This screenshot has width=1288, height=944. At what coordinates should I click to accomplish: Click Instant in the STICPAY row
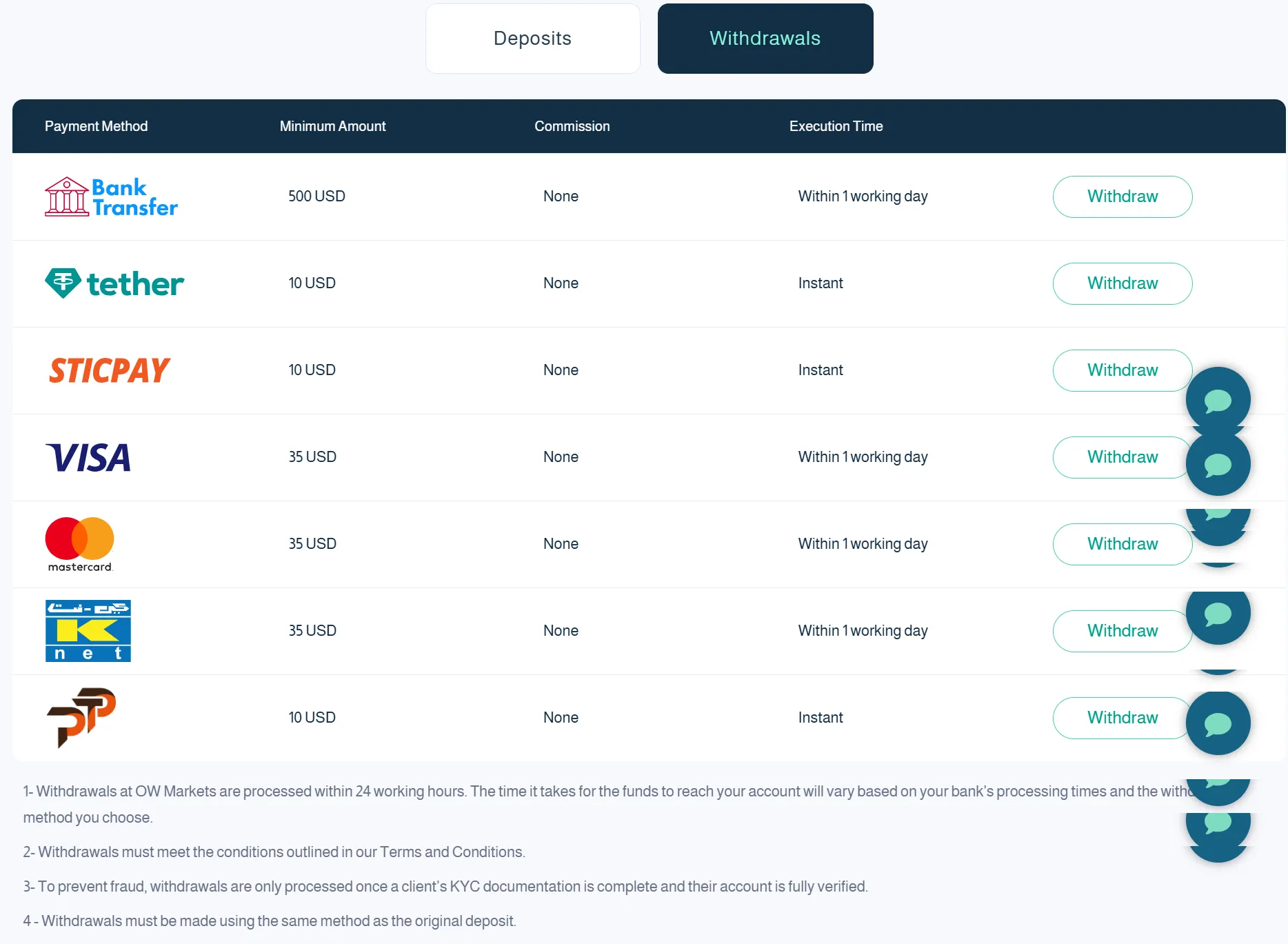[821, 370]
